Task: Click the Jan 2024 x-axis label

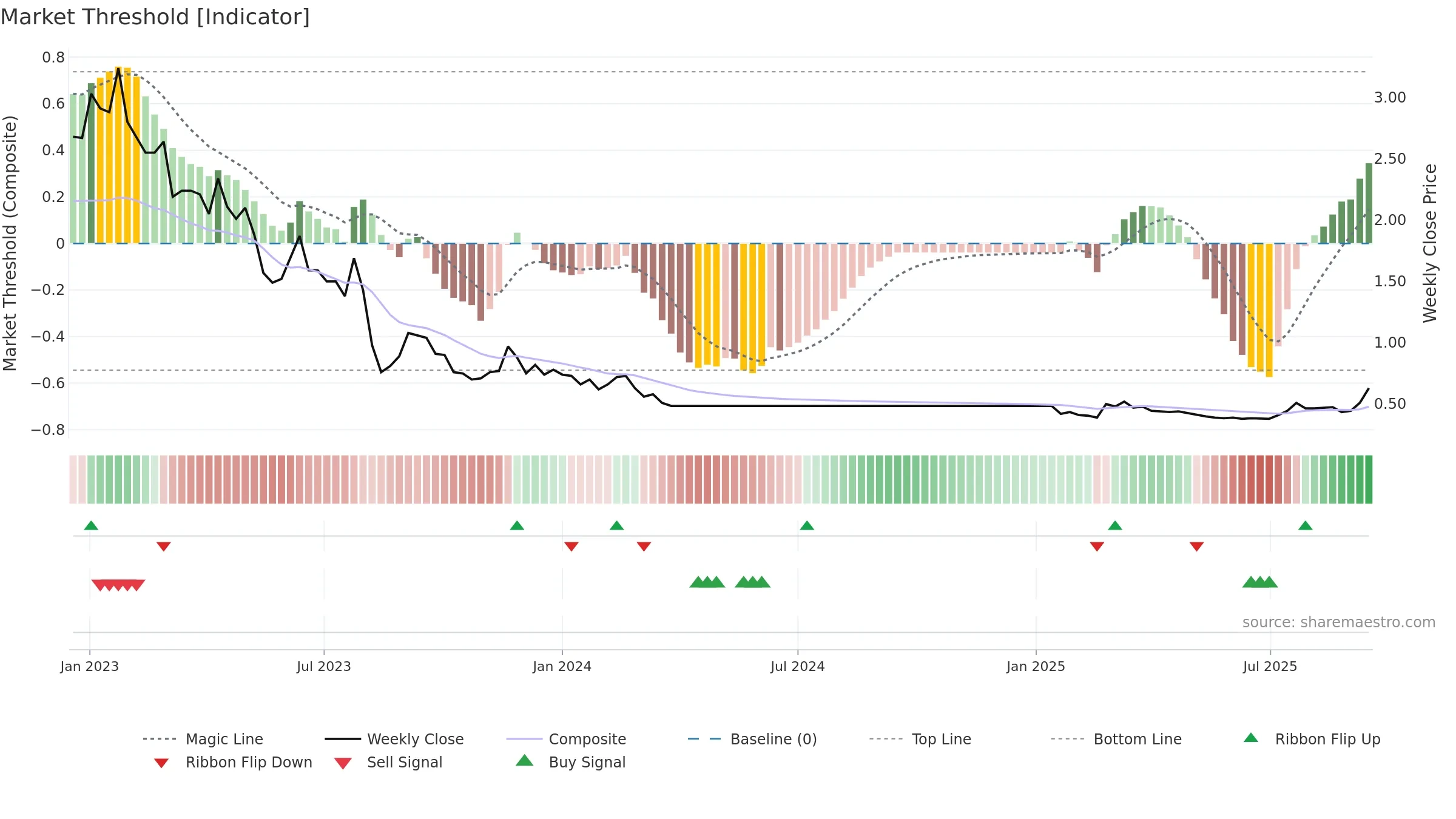Action: tap(562, 667)
